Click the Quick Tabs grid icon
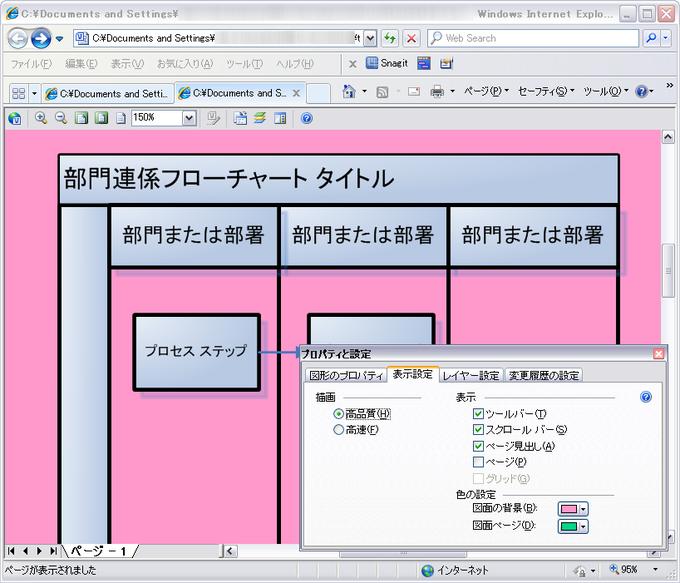The height and width of the screenshot is (583, 680). point(19,93)
